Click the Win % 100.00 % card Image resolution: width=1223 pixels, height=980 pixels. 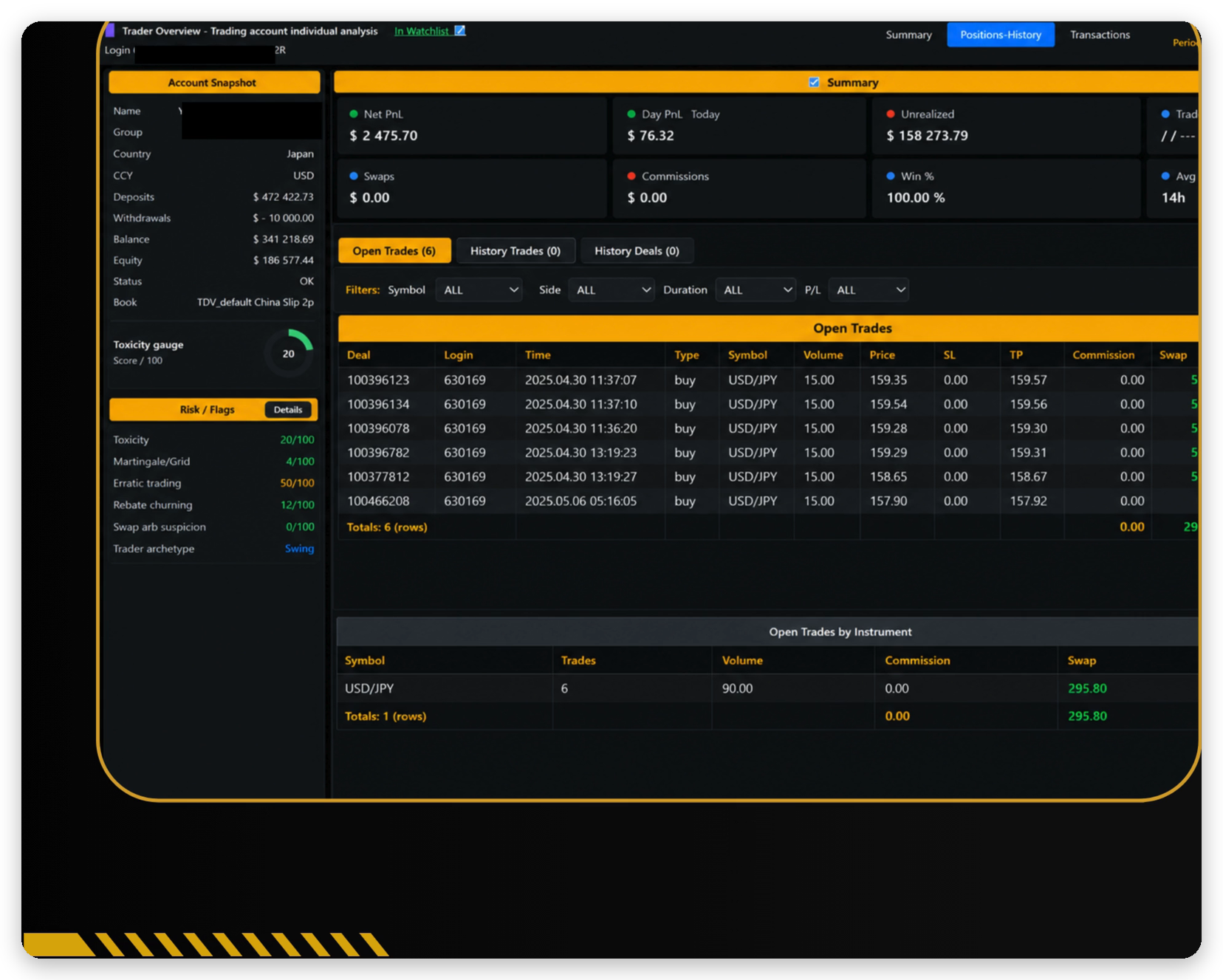(1006, 188)
